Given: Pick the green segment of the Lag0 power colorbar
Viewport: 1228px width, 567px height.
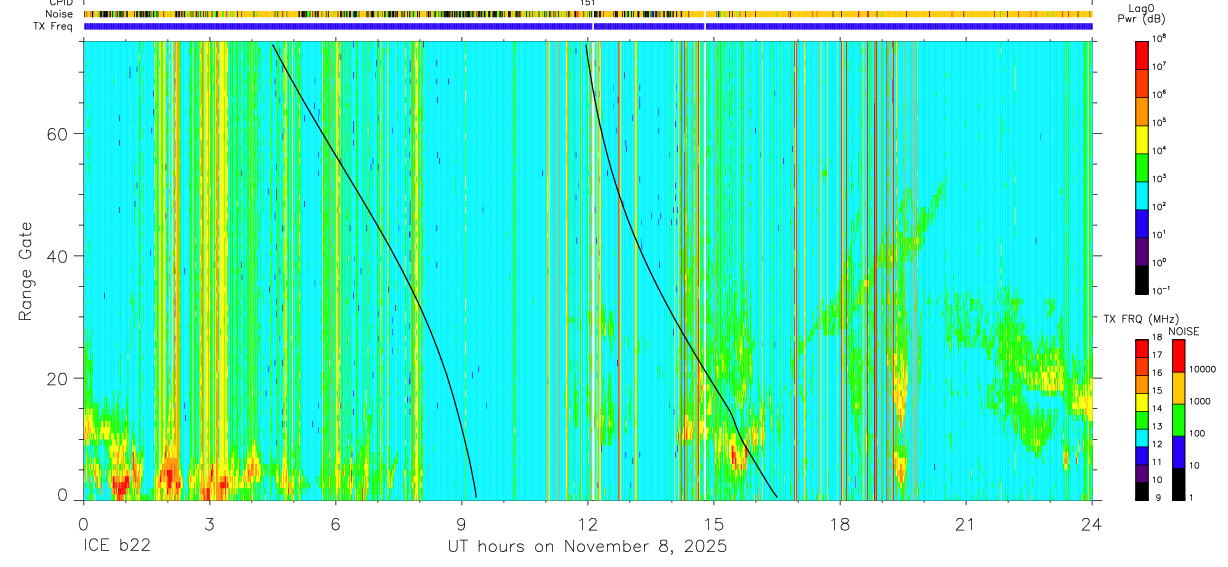Looking at the screenshot, I should pyautogui.click(x=1143, y=167).
